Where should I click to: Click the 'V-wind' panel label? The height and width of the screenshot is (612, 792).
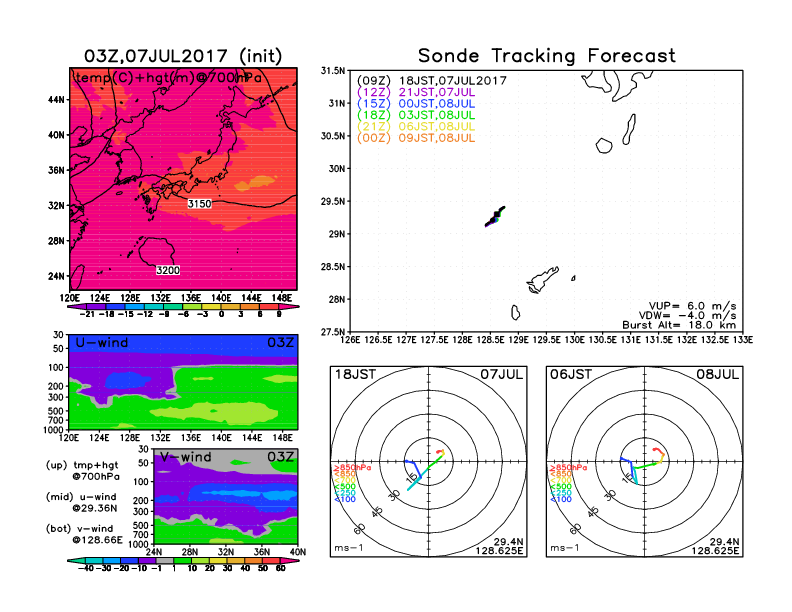pos(186,457)
